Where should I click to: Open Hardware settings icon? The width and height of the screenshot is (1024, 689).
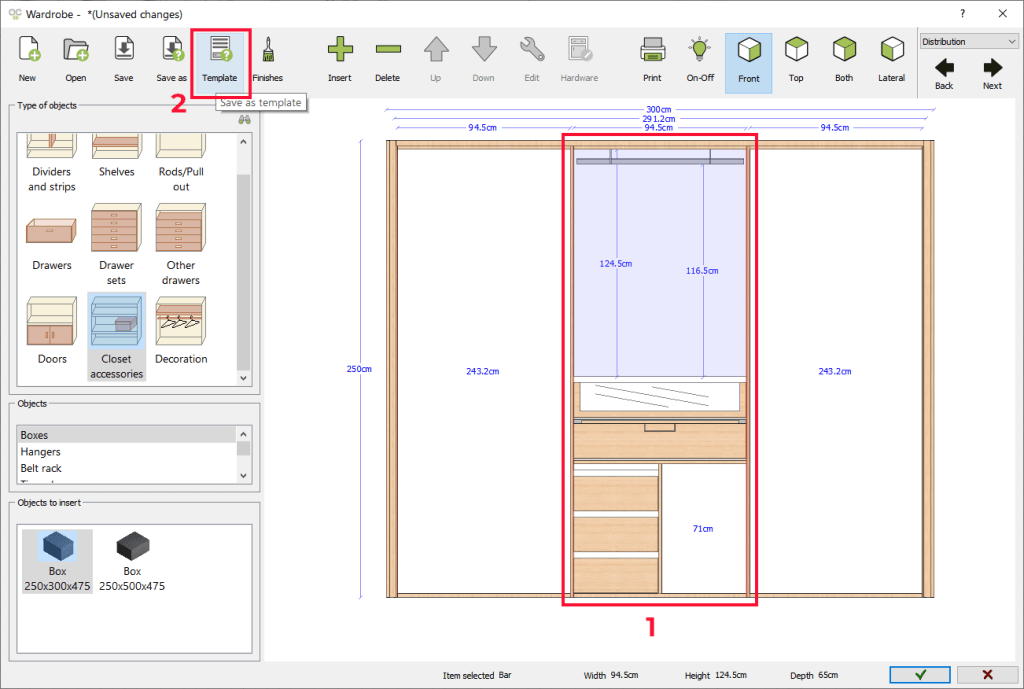coord(579,59)
